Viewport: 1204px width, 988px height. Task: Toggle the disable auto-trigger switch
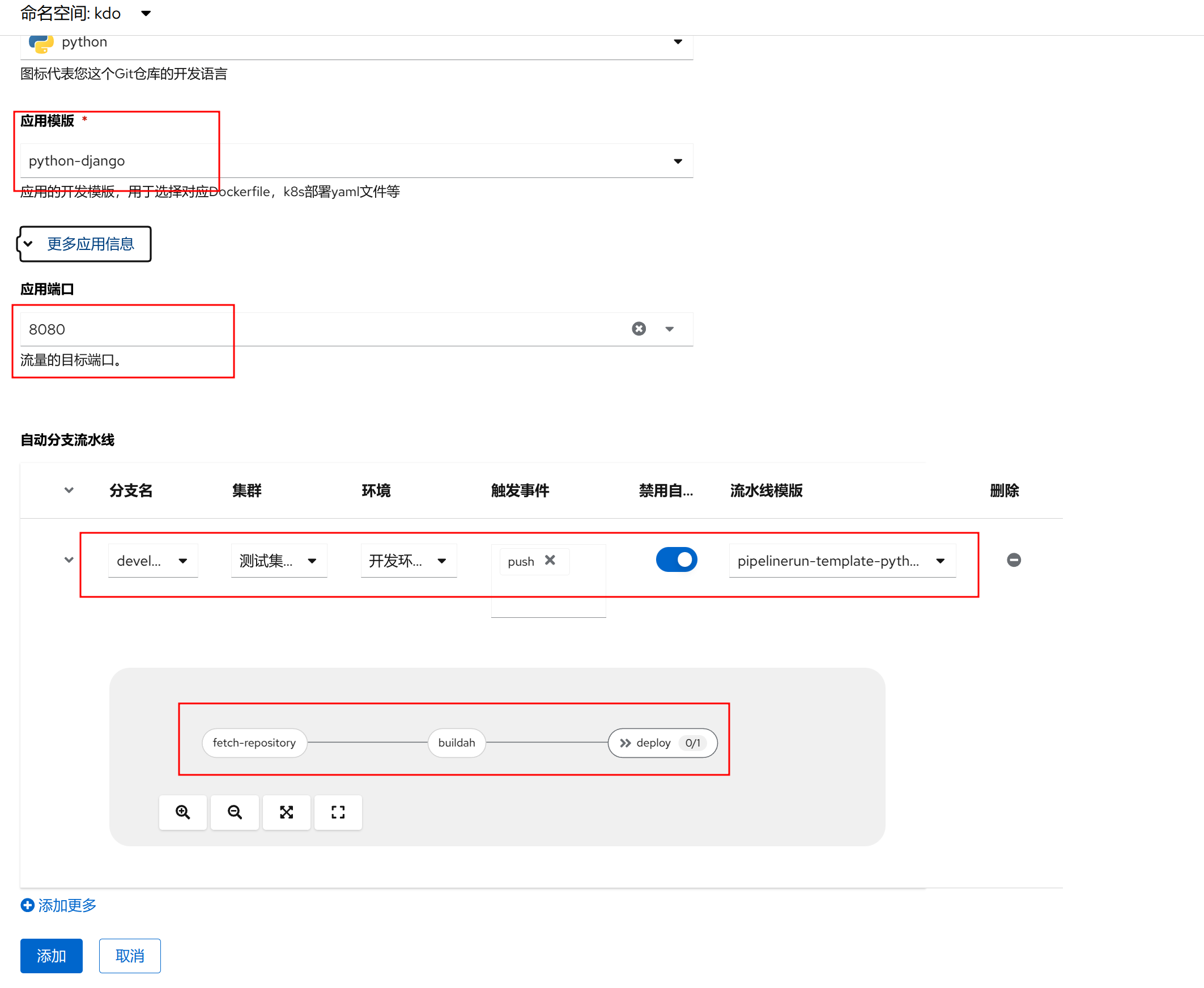pos(676,560)
